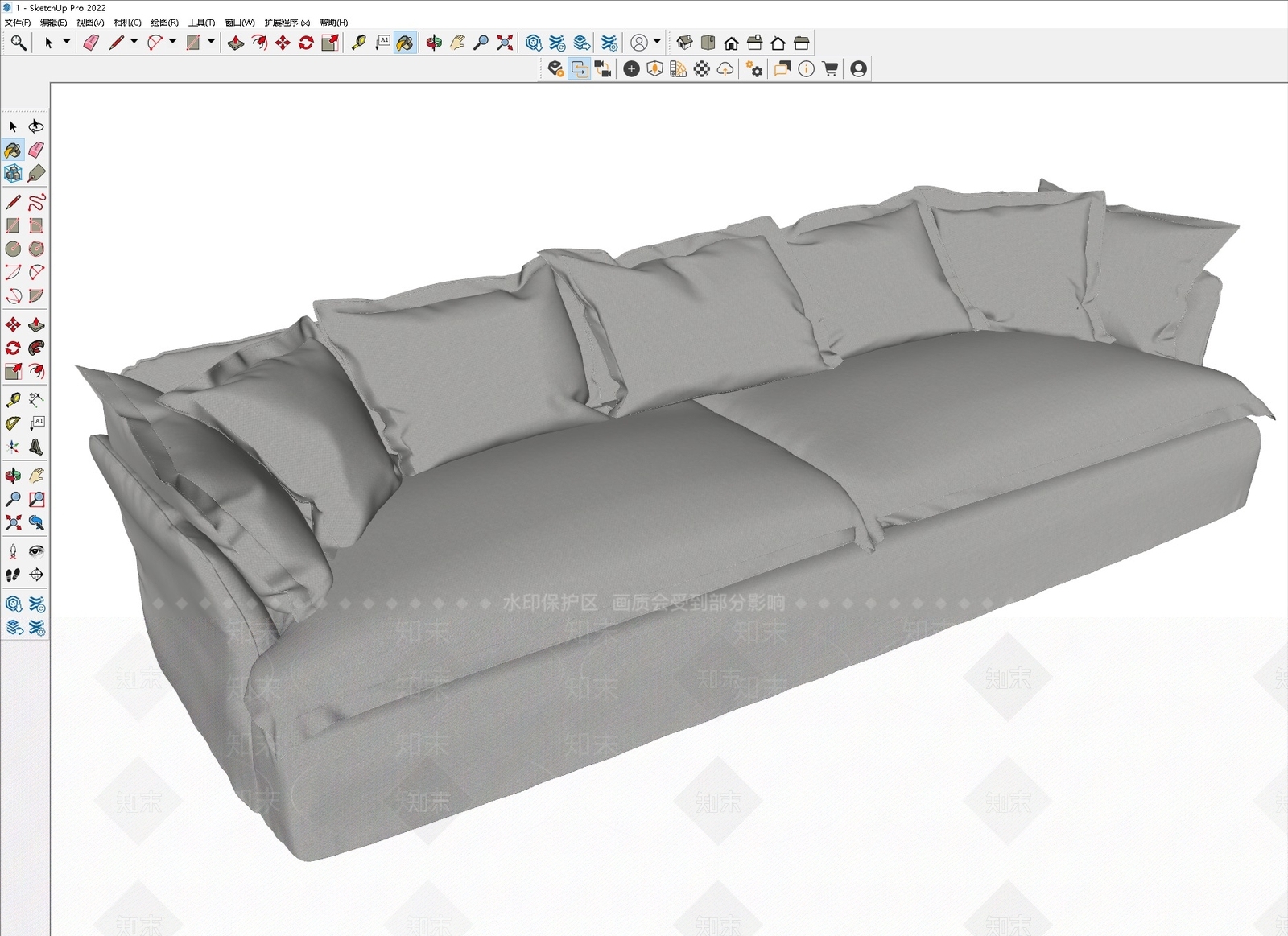The width and height of the screenshot is (1288, 936).
Task: Activate the 3D Text tool
Action: (36, 446)
